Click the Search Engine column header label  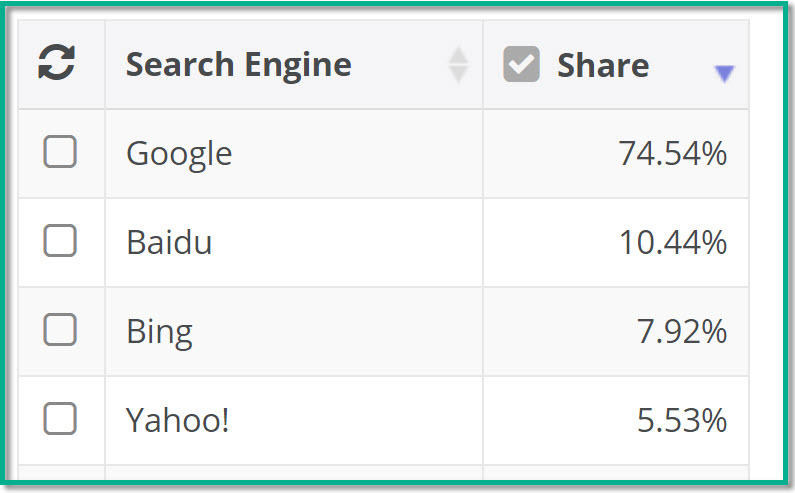238,65
